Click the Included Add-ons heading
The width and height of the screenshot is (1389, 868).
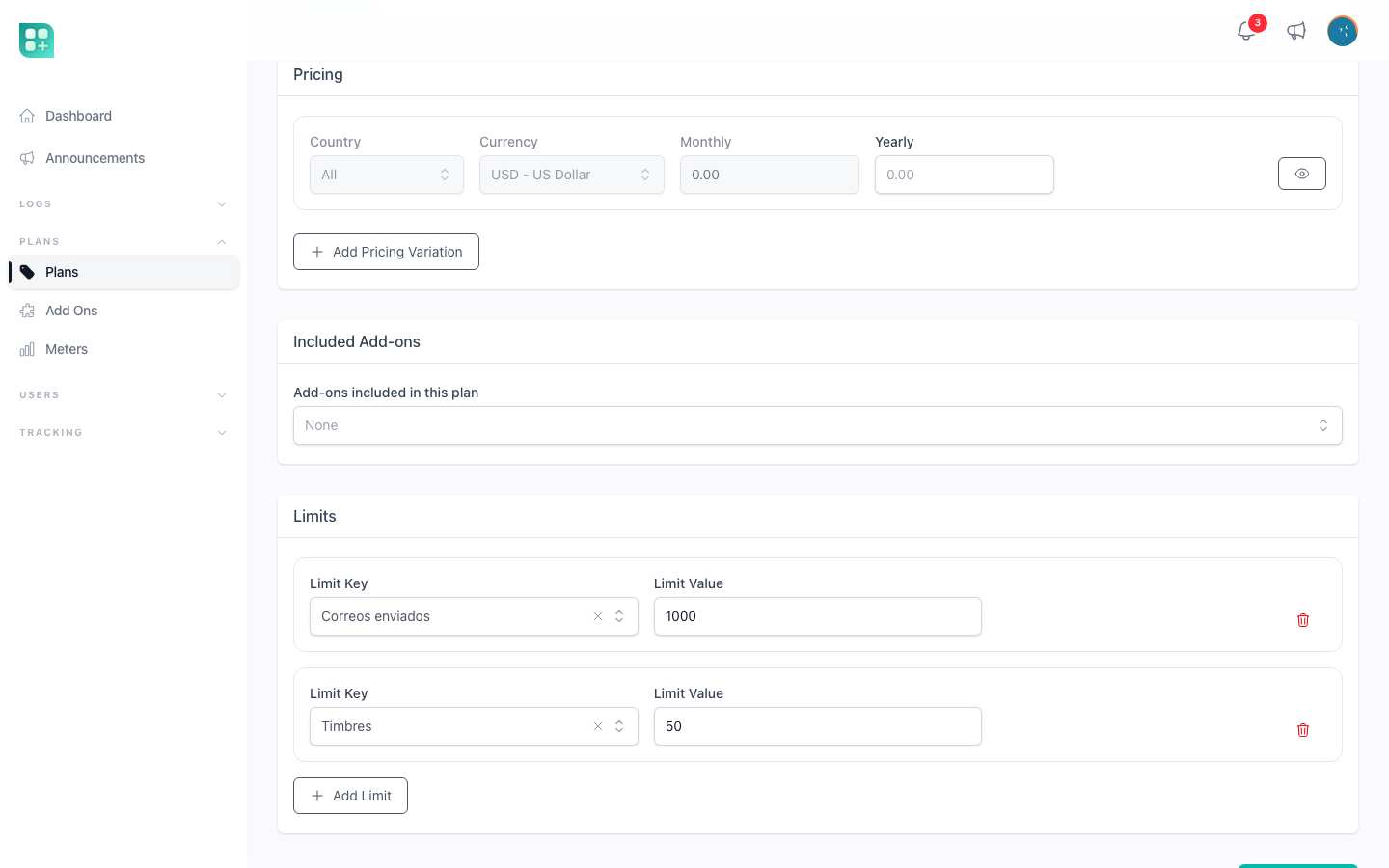(357, 342)
